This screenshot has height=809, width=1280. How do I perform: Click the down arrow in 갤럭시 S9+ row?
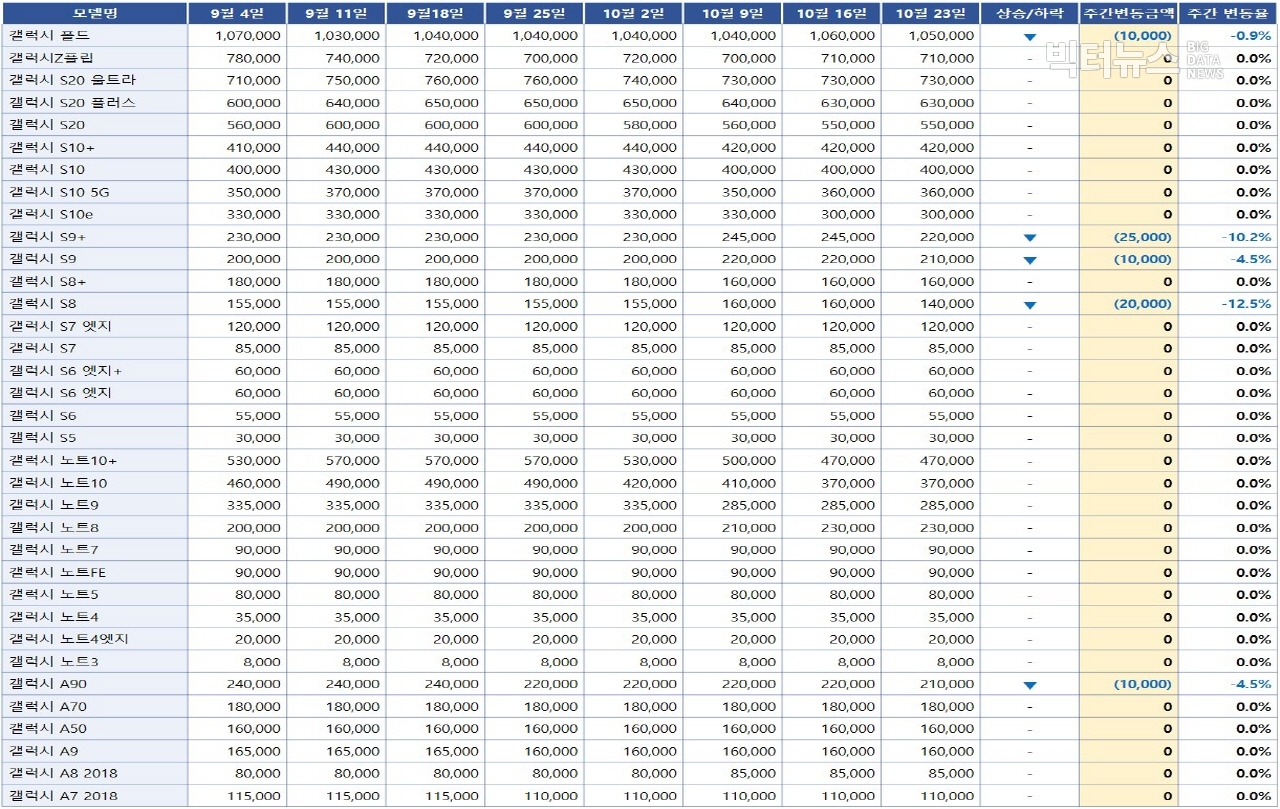tap(1030, 238)
